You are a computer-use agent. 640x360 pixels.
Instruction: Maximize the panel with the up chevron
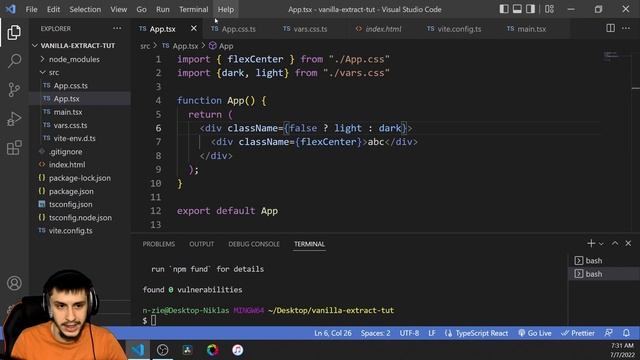[x=615, y=243]
